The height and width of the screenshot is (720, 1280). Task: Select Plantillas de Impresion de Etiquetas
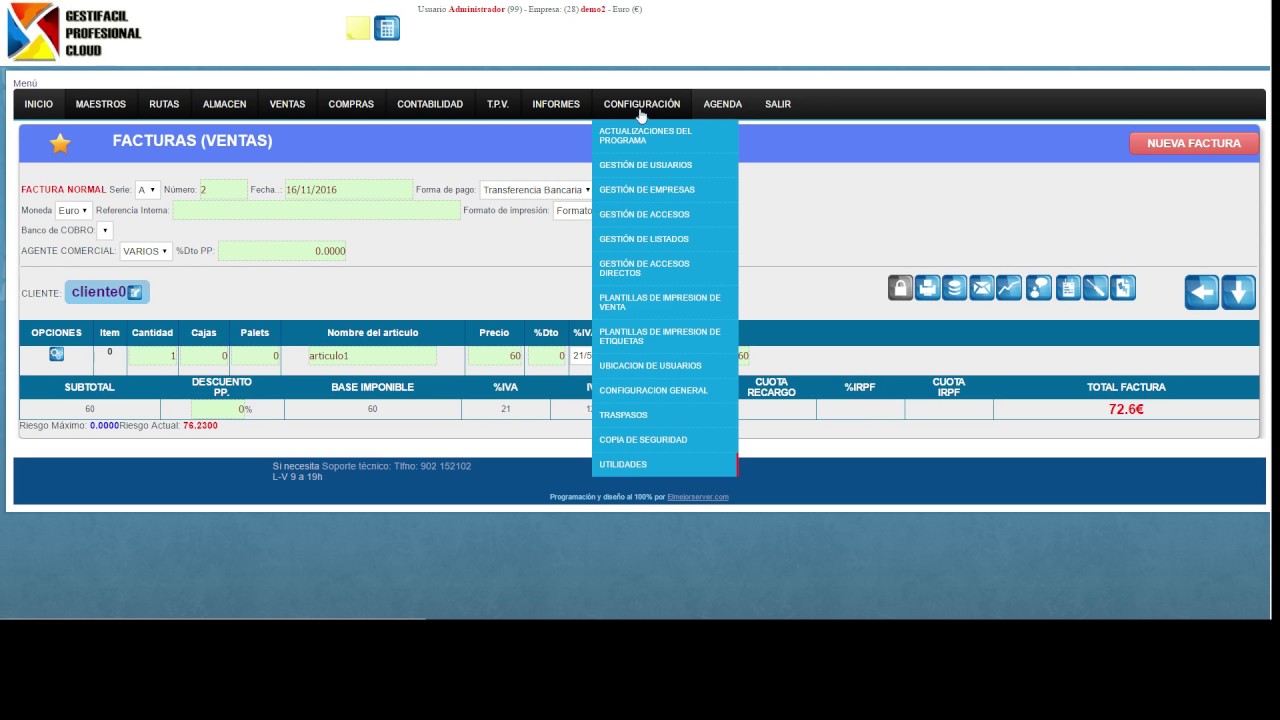click(x=665, y=336)
